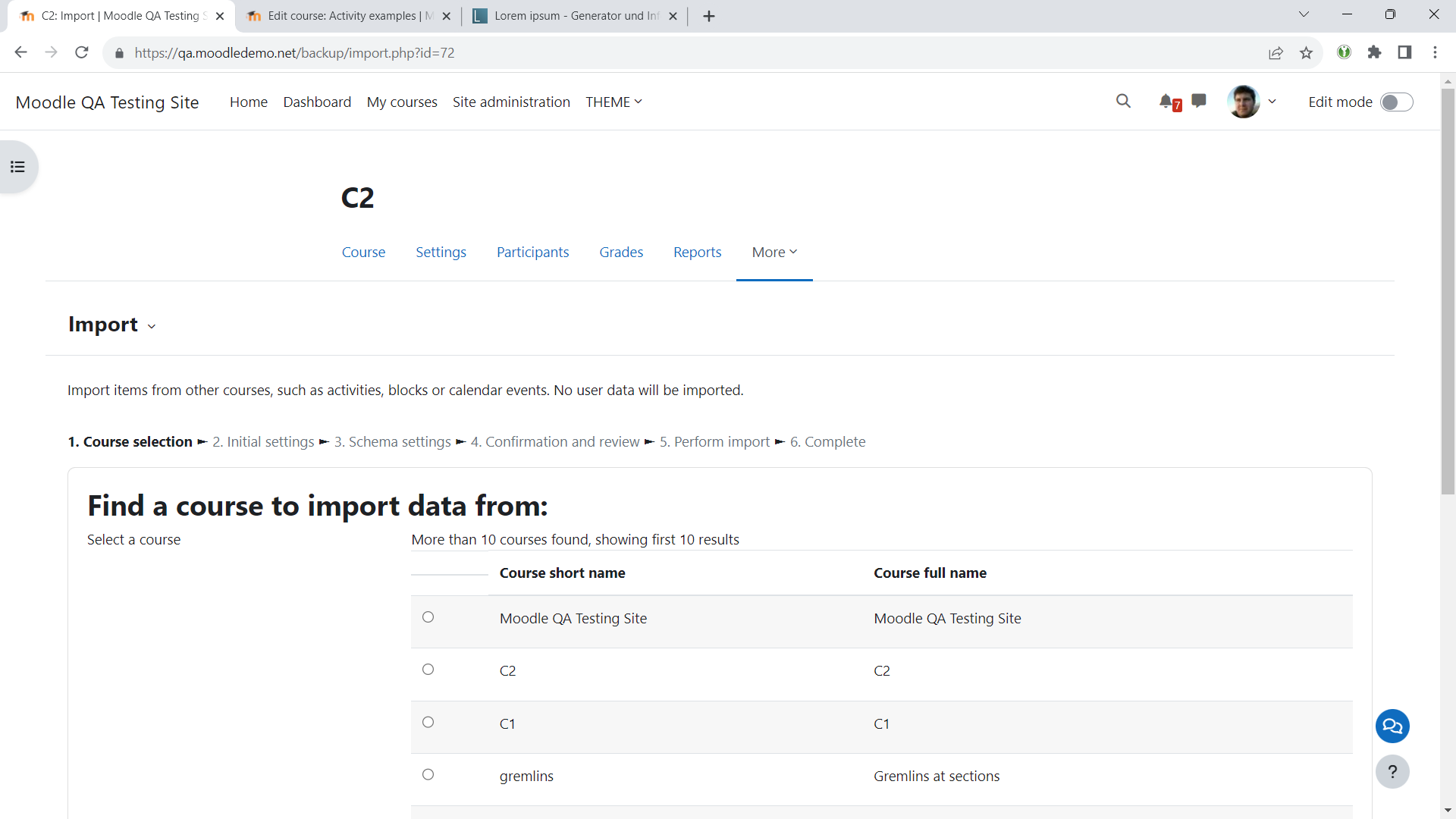This screenshot has height=819, width=1456.
Task: Open the Grades tab
Action: tap(621, 253)
